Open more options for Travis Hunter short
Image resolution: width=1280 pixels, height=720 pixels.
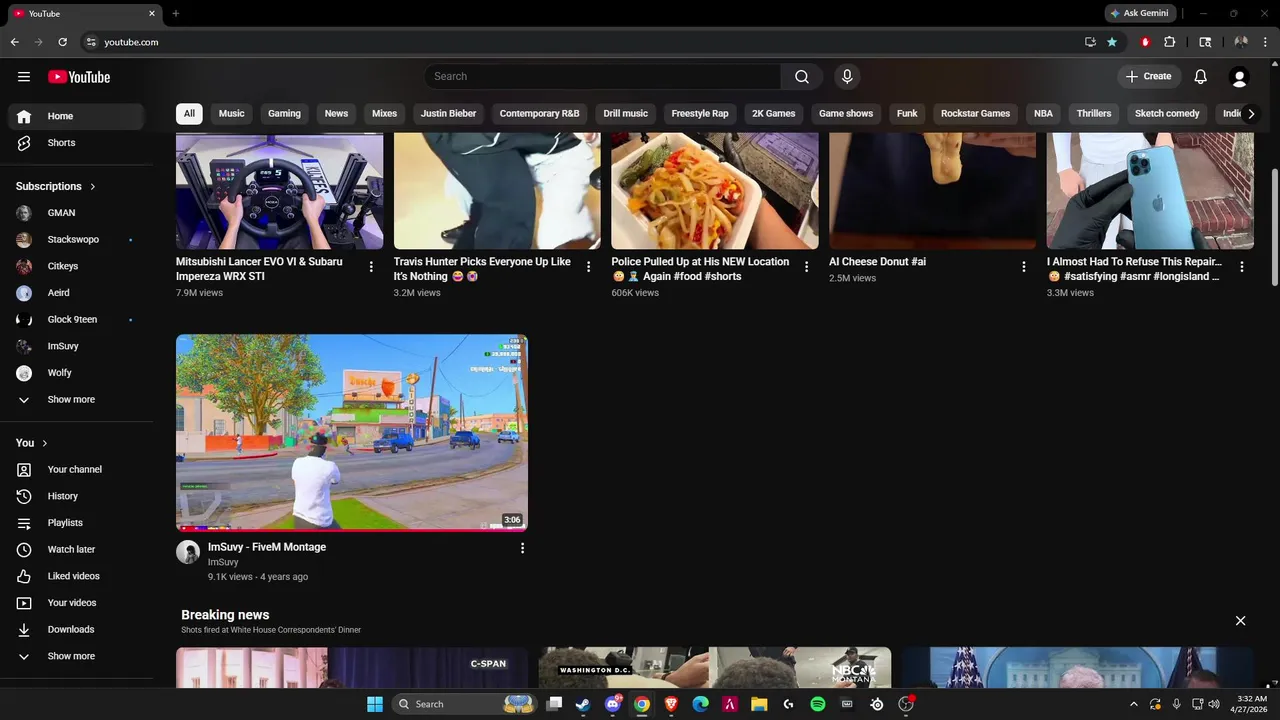point(588,267)
